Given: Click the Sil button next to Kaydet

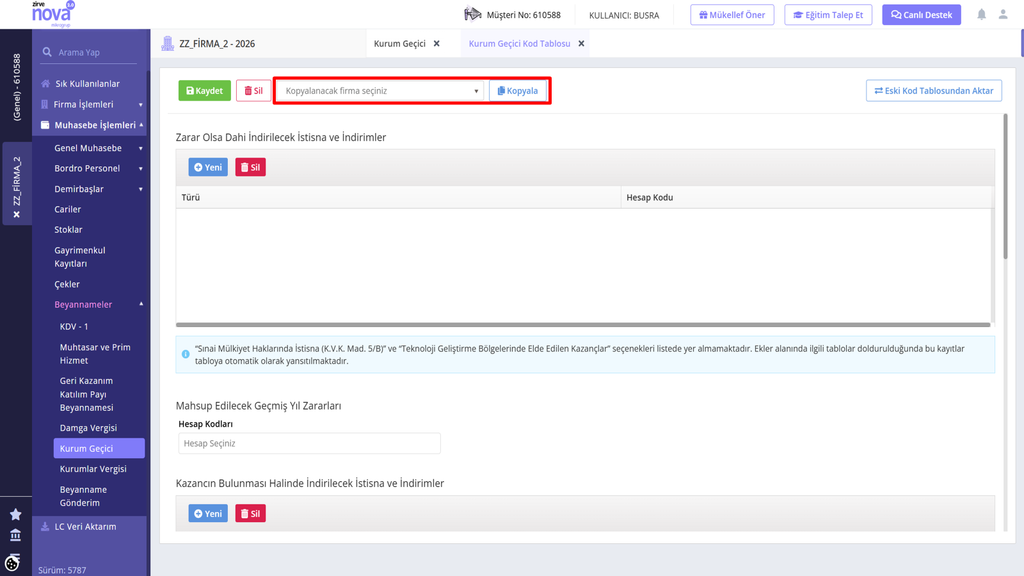Looking at the screenshot, I should pos(253,91).
